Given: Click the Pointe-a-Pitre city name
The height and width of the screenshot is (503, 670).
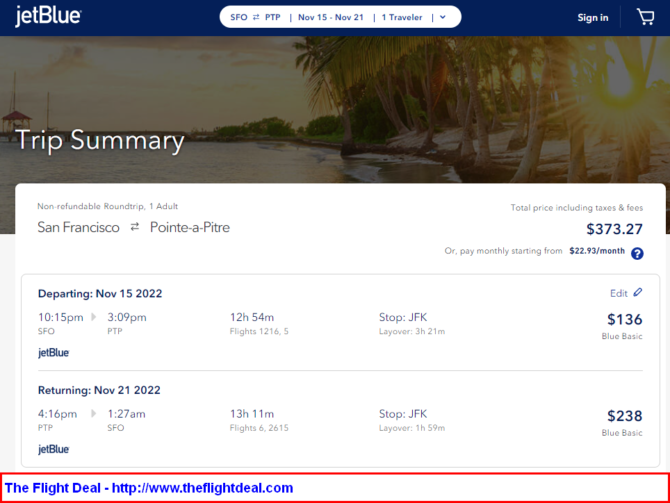Looking at the screenshot, I should tap(190, 227).
